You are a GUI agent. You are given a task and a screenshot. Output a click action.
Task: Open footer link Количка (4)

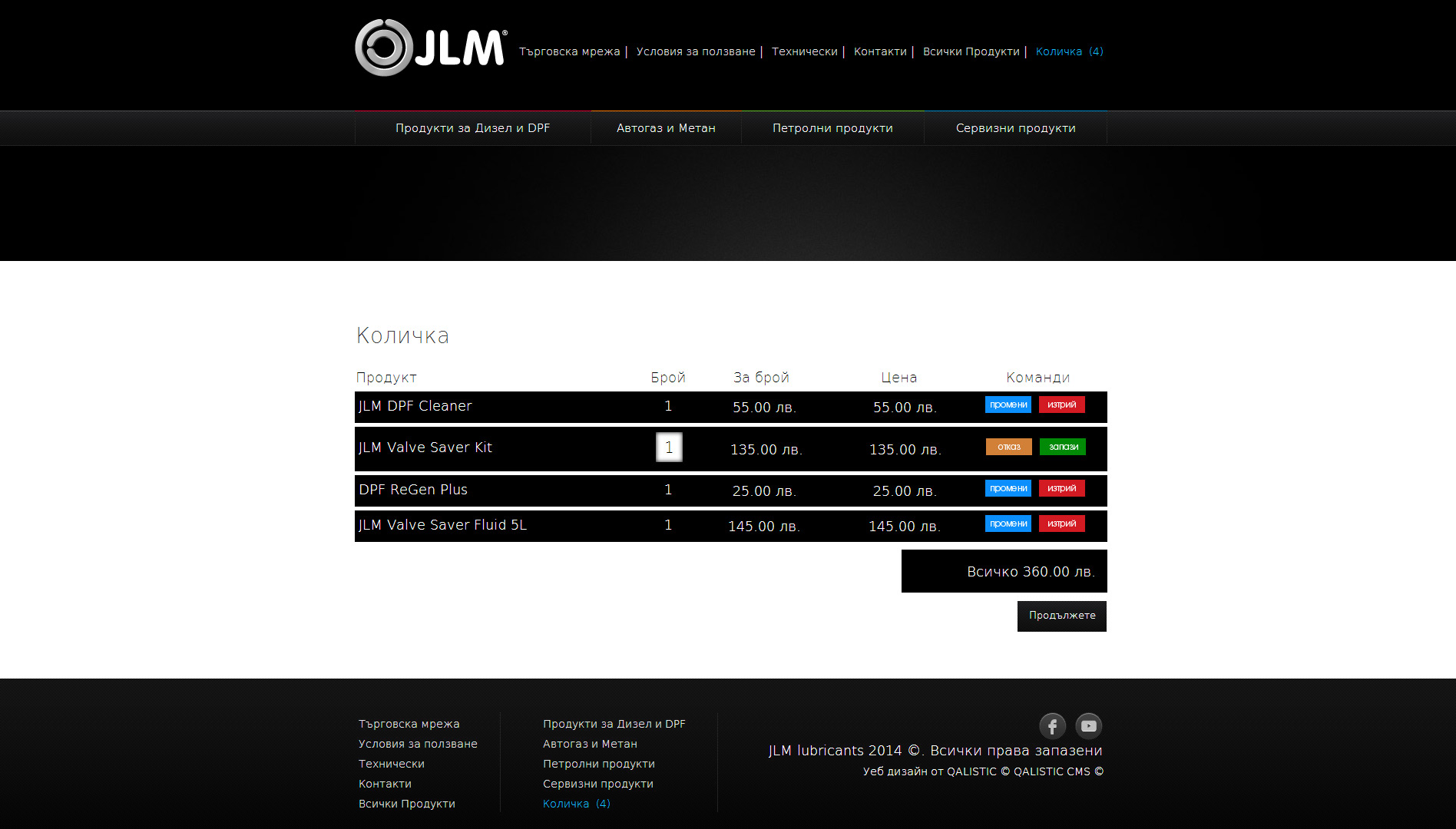[x=577, y=804]
